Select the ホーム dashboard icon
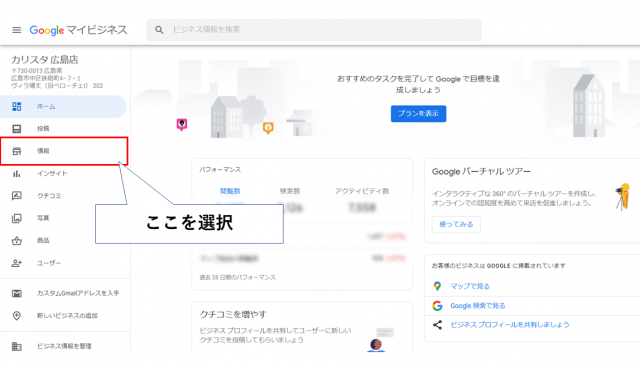 point(17,107)
